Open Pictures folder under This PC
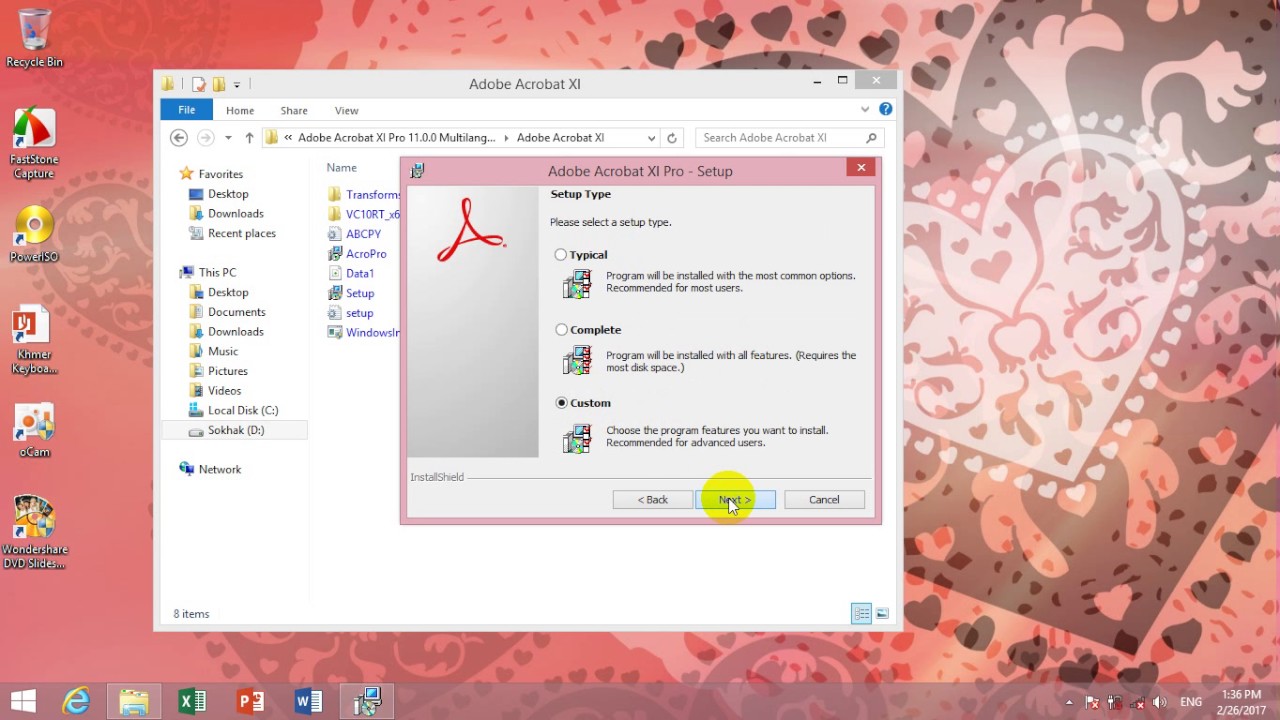Viewport: 1280px width, 720px height. point(228,371)
